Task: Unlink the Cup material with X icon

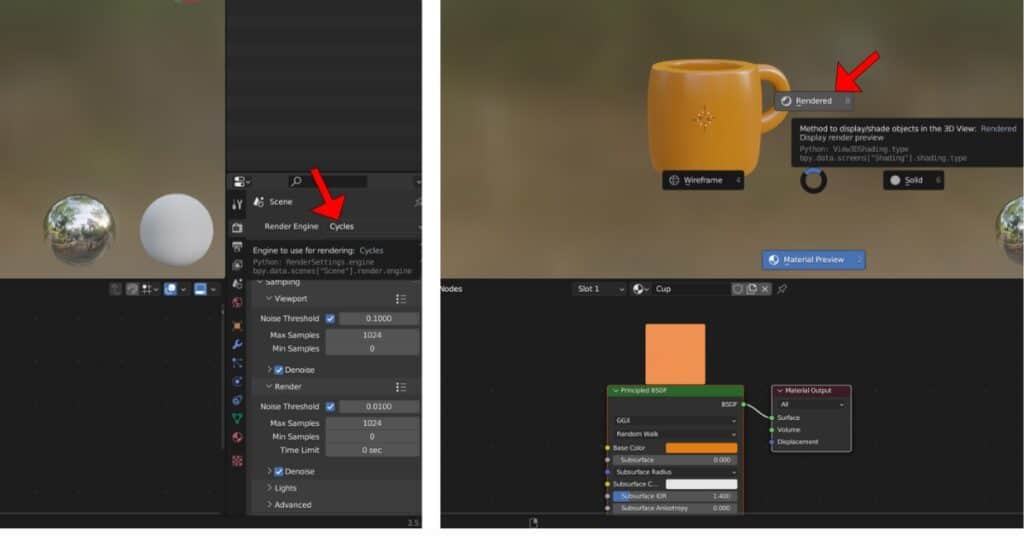Action: (765, 289)
